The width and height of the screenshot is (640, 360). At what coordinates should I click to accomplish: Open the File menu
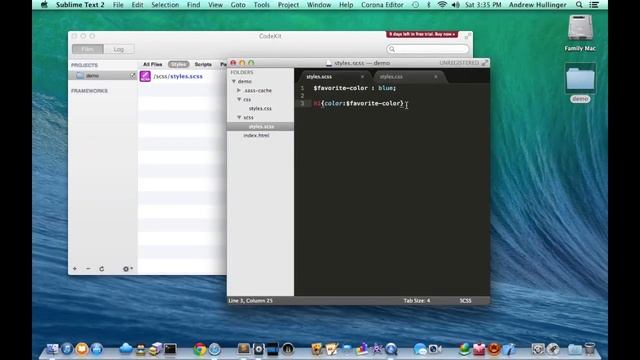pos(118,5)
